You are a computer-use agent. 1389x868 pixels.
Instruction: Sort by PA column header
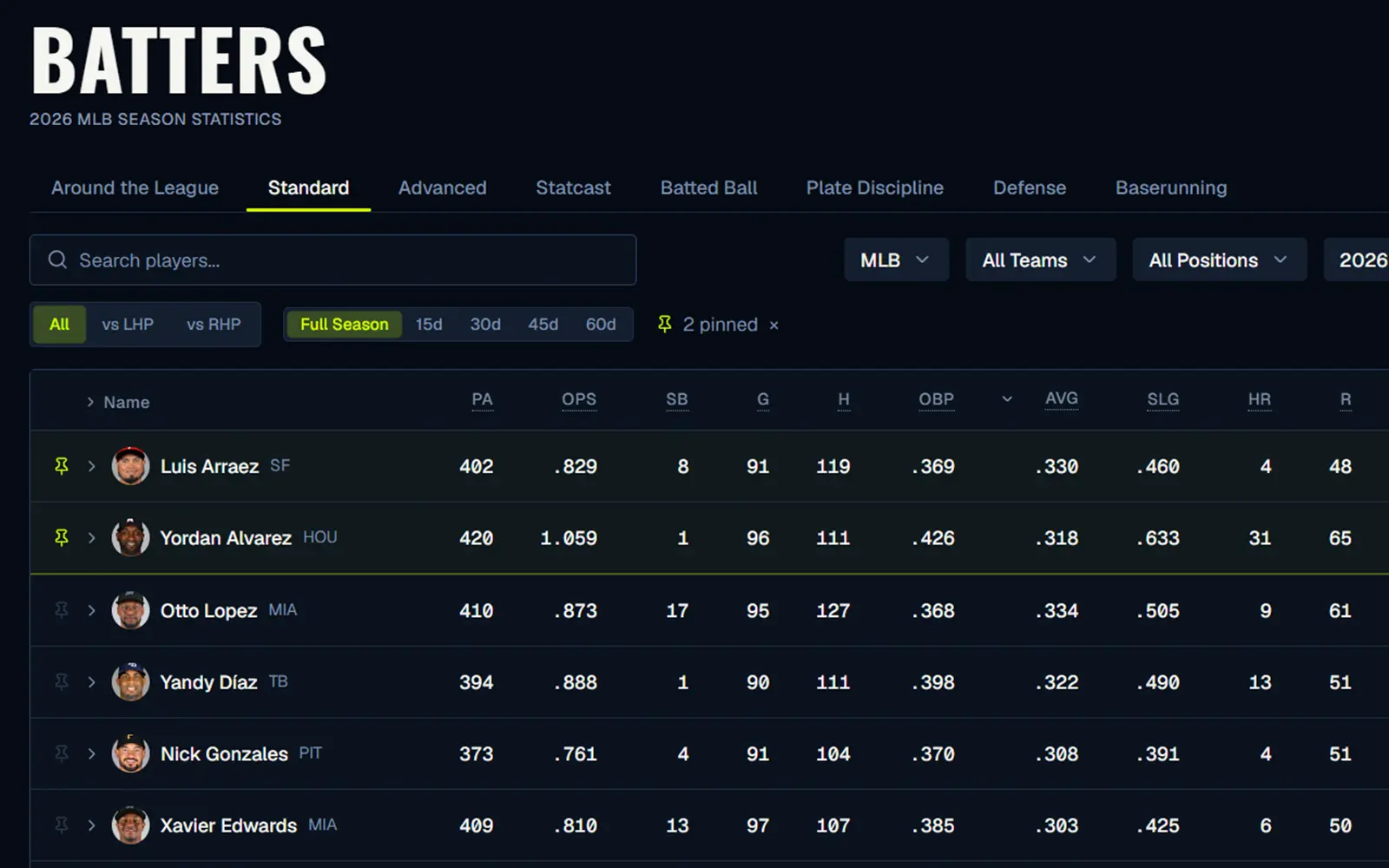pyautogui.click(x=482, y=399)
